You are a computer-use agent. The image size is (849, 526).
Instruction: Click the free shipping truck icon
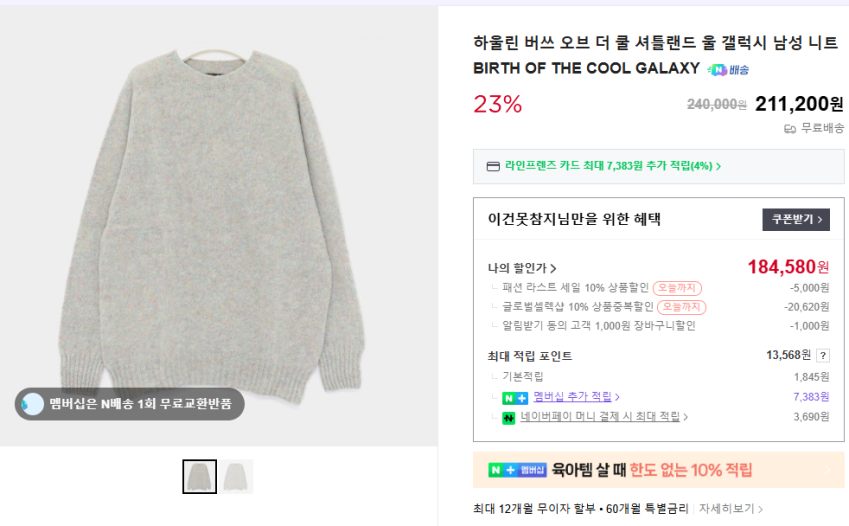[x=790, y=128]
